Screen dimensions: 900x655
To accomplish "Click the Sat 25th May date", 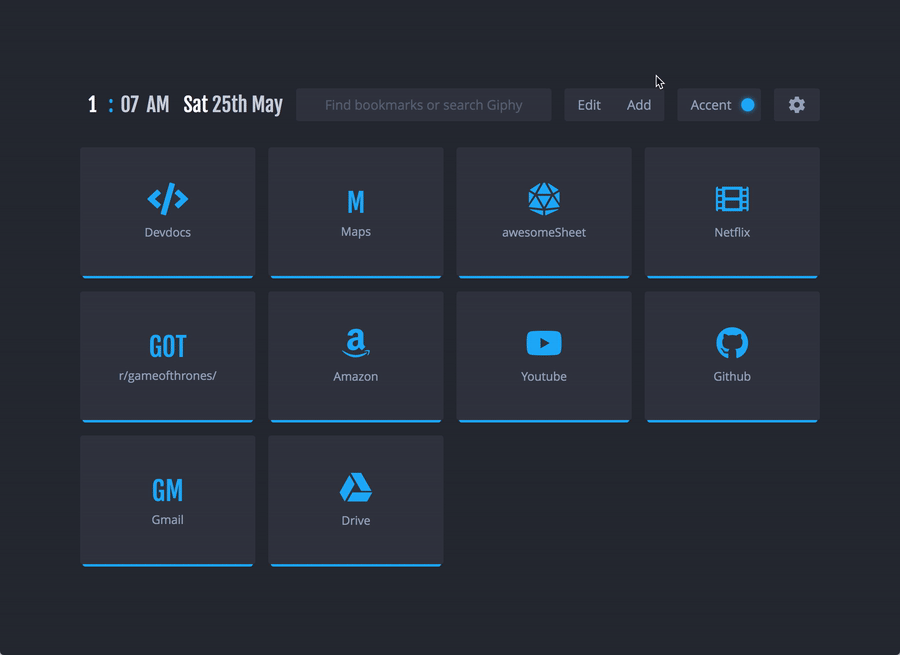I will click(x=233, y=105).
